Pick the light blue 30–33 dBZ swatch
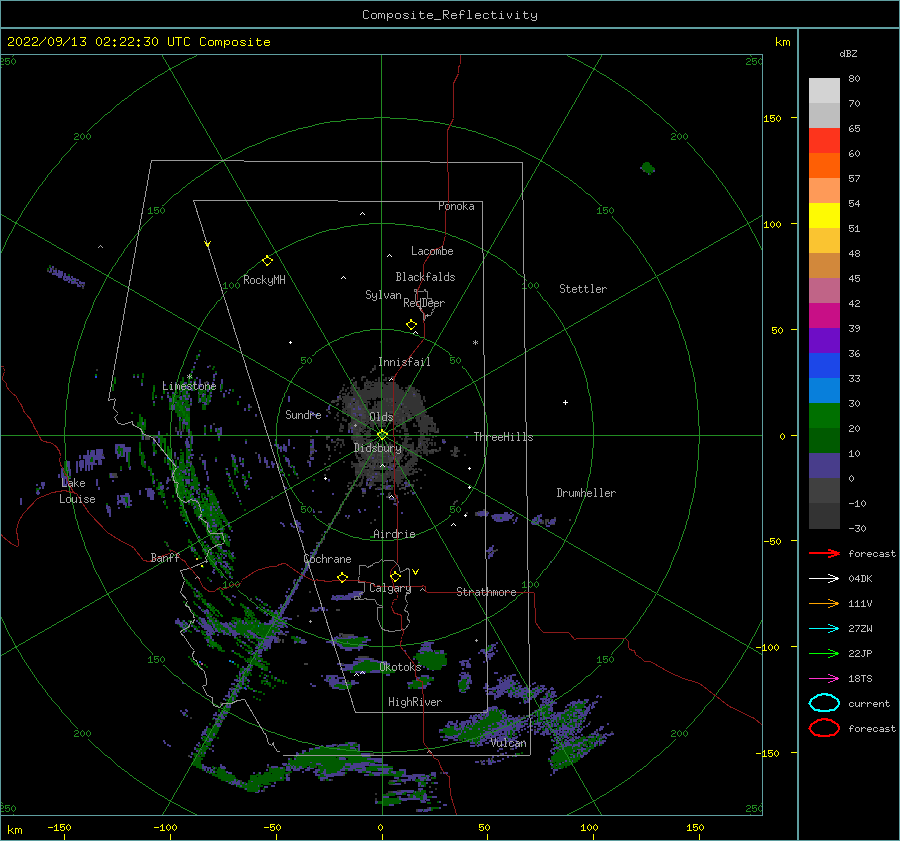Image resolution: width=900 pixels, height=841 pixels. coord(824,391)
